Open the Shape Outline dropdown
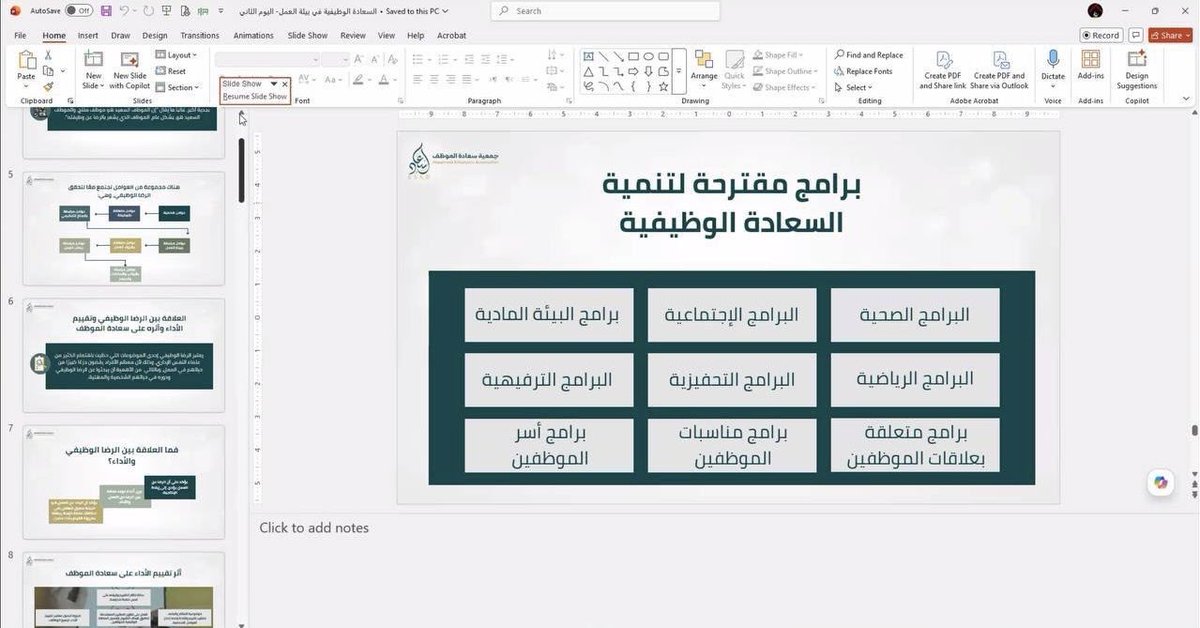 785,71
